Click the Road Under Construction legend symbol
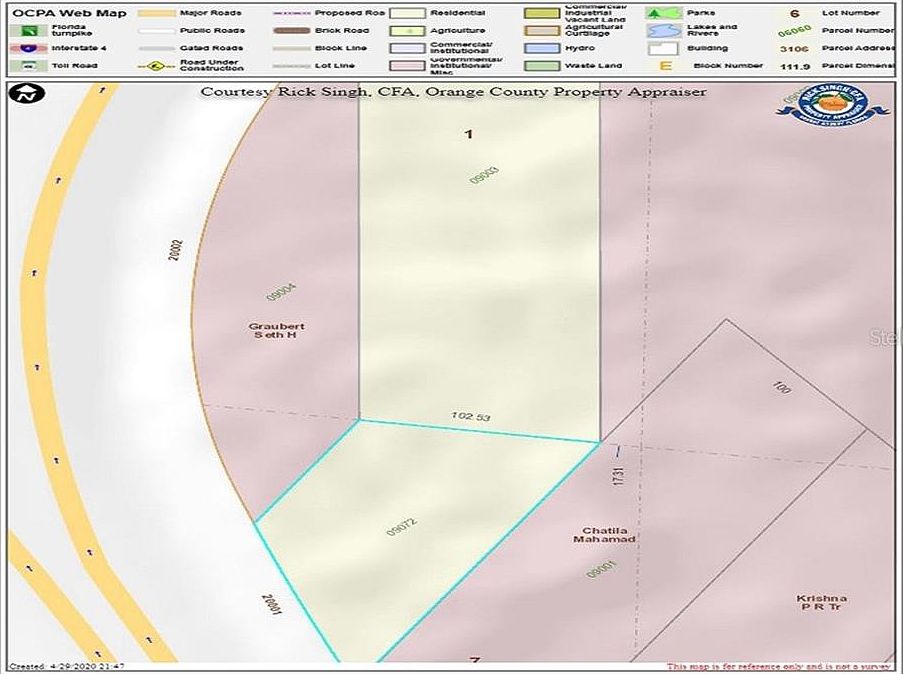This screenshot has width=903, height=674. tap(155, 66)
